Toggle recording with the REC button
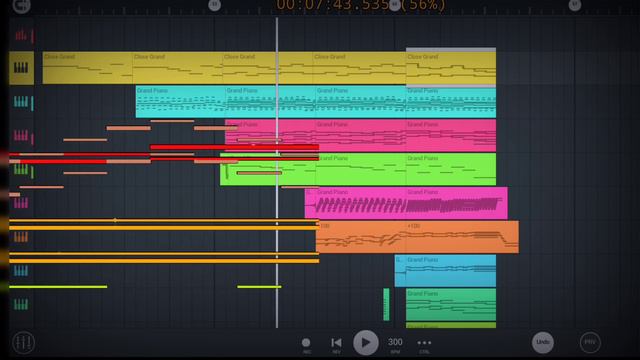 click(x=306, y=345)
